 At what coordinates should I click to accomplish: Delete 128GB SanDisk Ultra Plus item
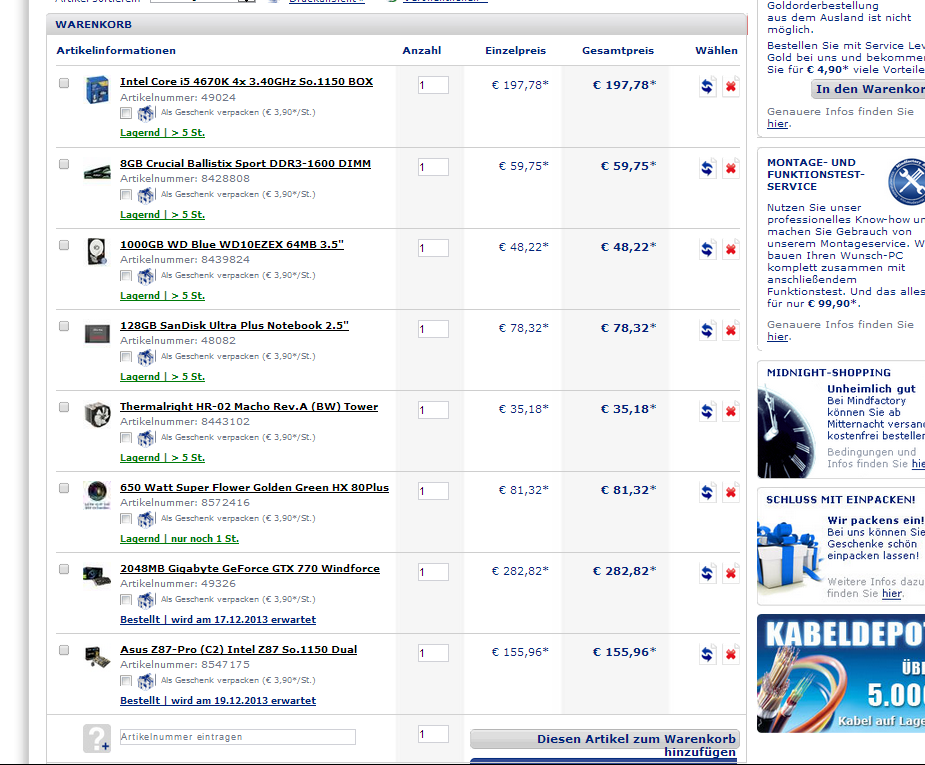pos(730,330)
